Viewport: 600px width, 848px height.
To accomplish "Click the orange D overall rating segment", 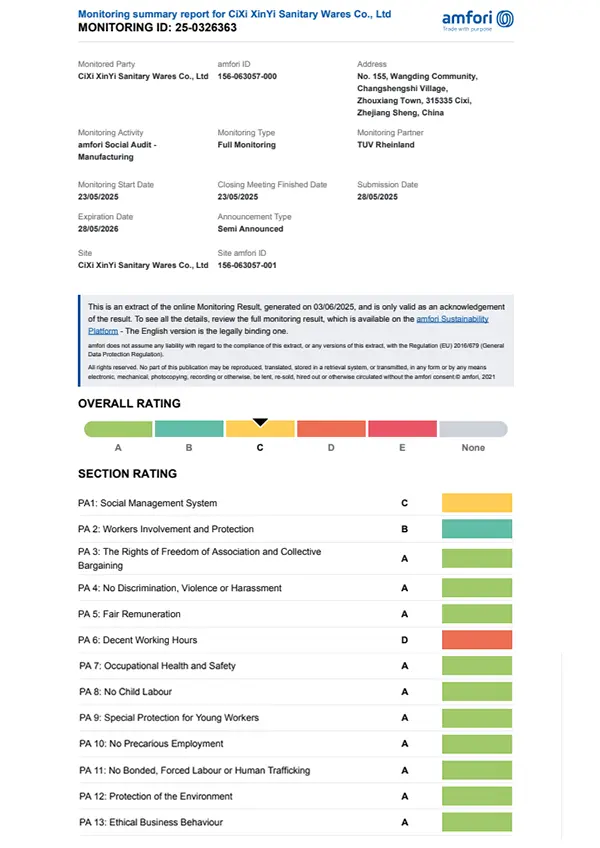I will click(331, 429).
